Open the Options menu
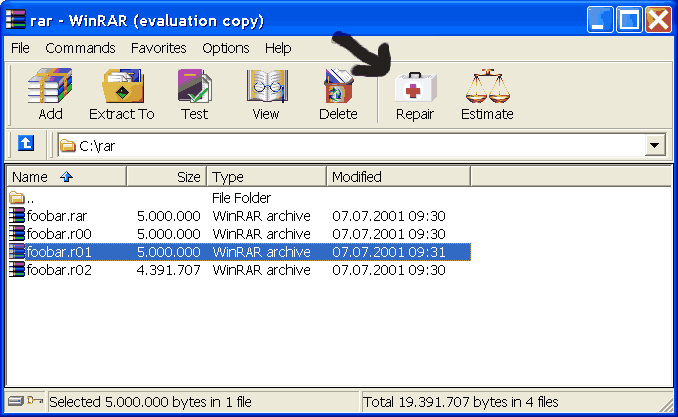The height and width of the screenshot is (417, 678). tap(226, 48)
